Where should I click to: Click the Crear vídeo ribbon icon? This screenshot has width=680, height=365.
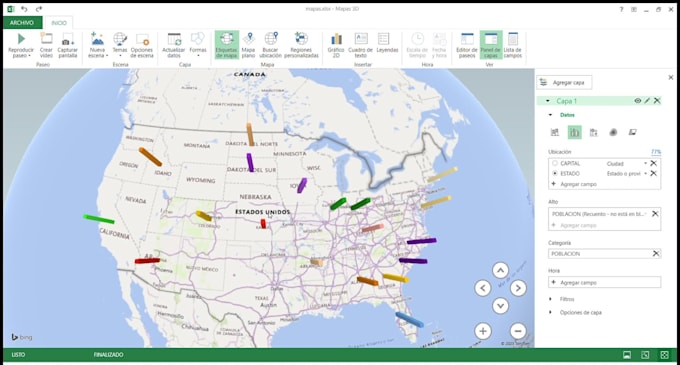pos(46,39)
